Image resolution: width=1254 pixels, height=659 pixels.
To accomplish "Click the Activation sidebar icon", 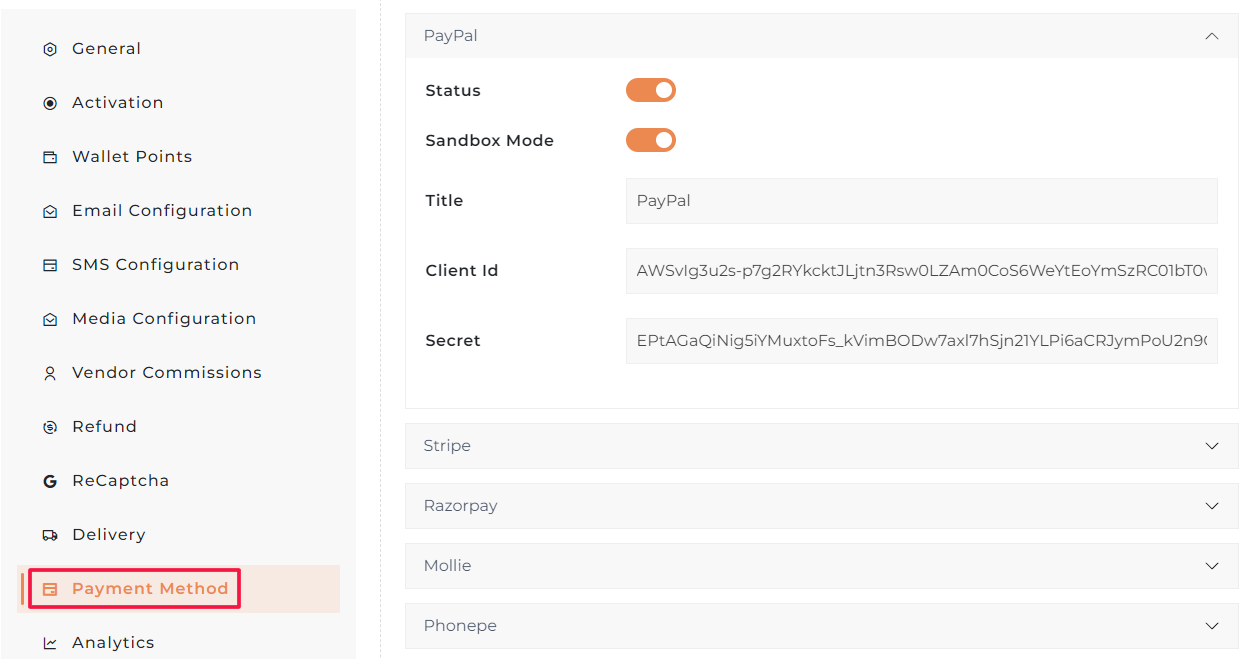I will point(50,103).
